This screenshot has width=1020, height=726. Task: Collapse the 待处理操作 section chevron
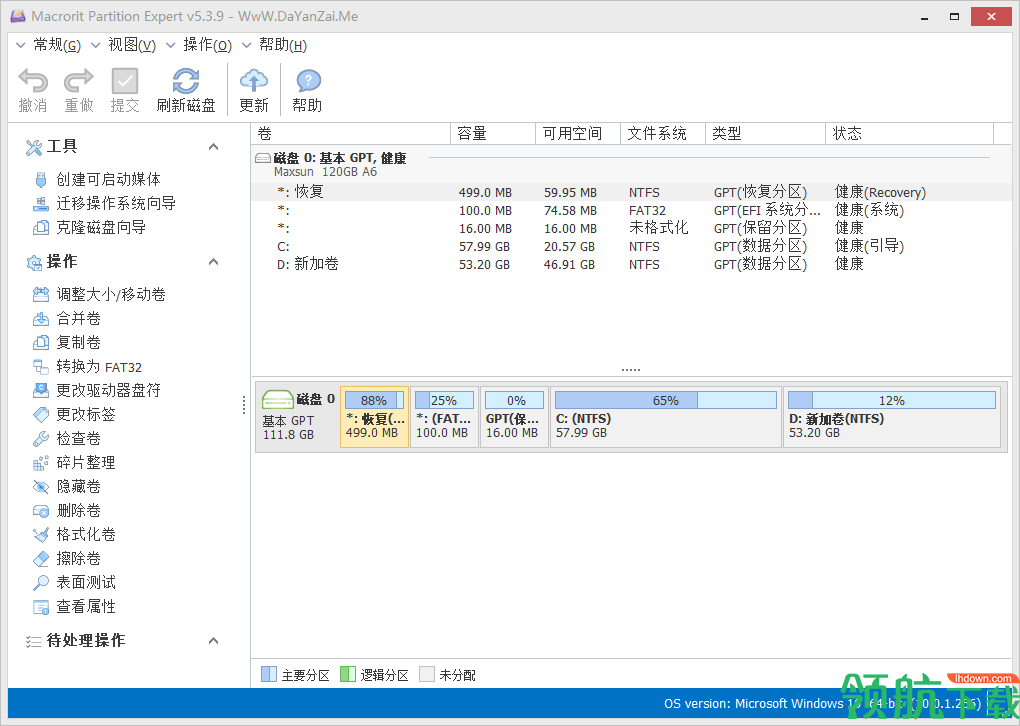(x=213, y=641)
